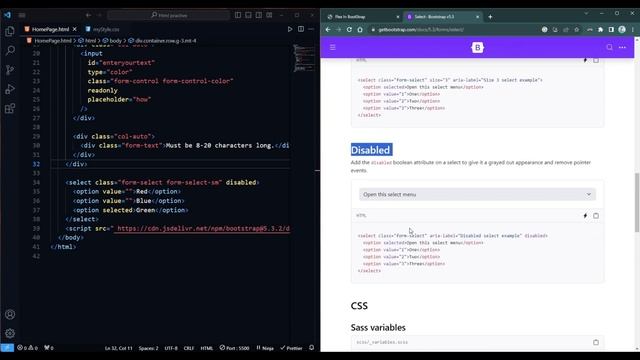Open HomePage.html breadcrumb dropdown
Viewport: 640px width, 360px height.
point(49,41)
